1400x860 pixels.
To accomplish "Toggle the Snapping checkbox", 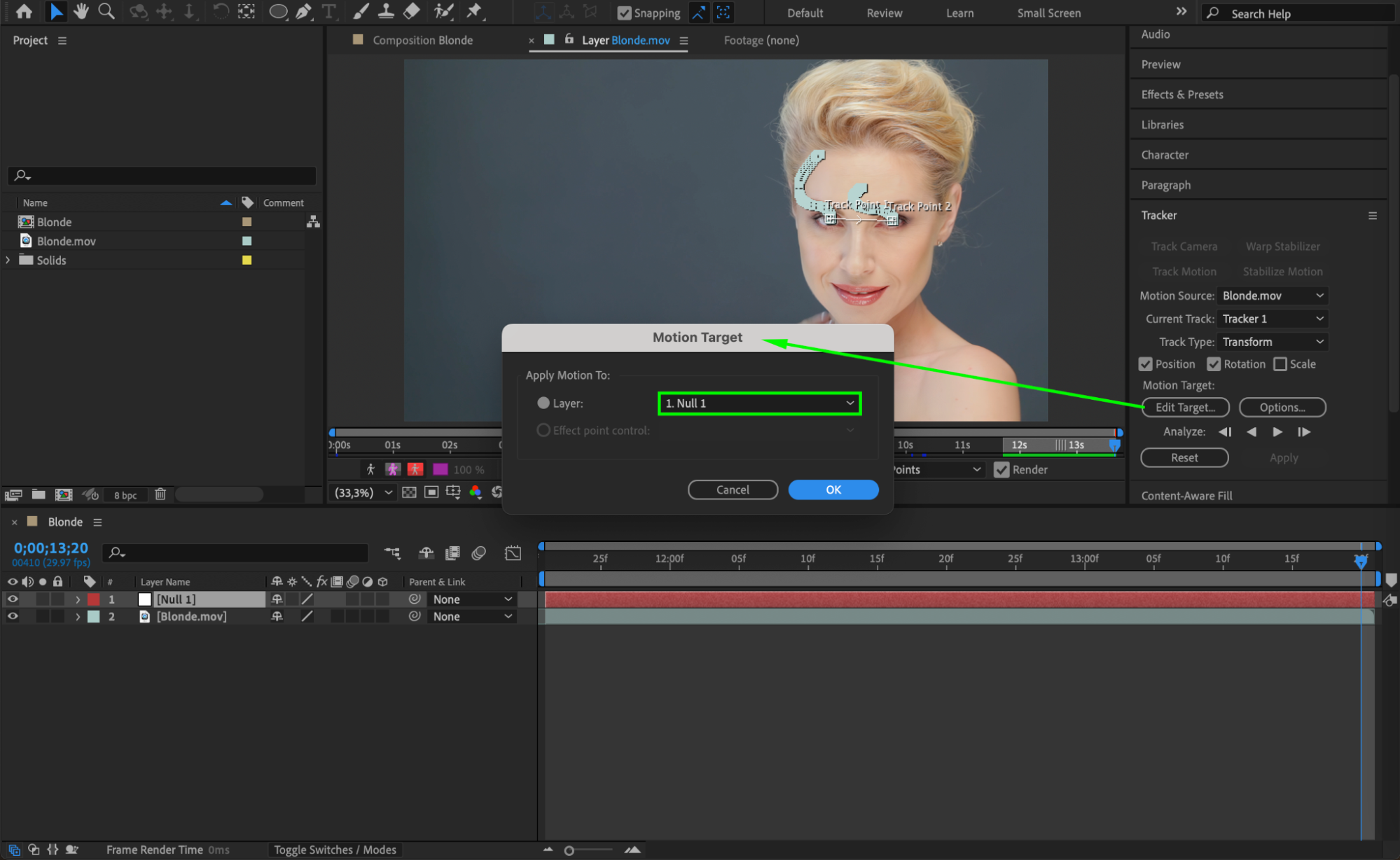I will coord(624,13).
